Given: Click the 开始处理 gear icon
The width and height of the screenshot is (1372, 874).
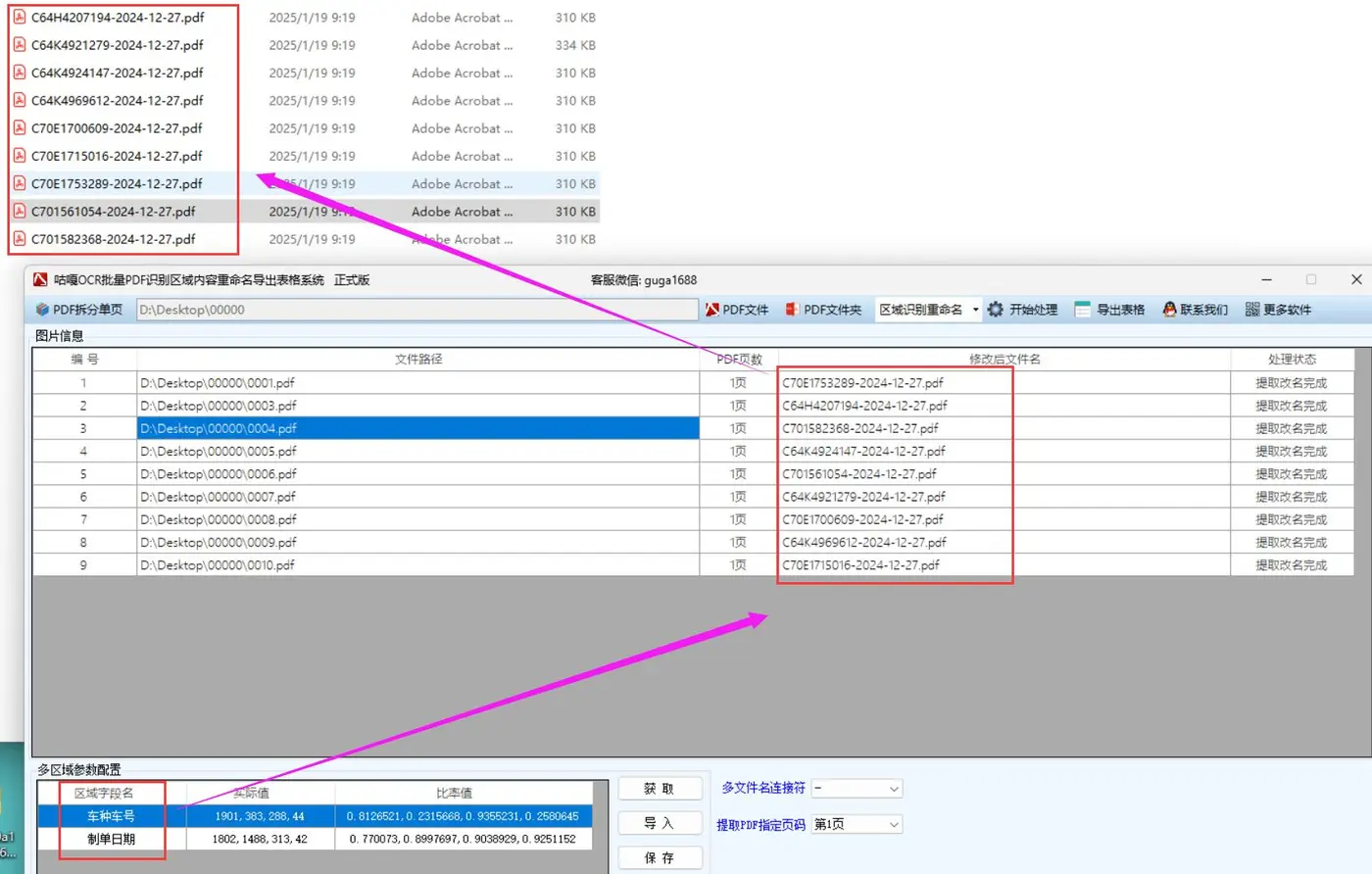Looking at the screenshot, I should click(x=996, y=310).
